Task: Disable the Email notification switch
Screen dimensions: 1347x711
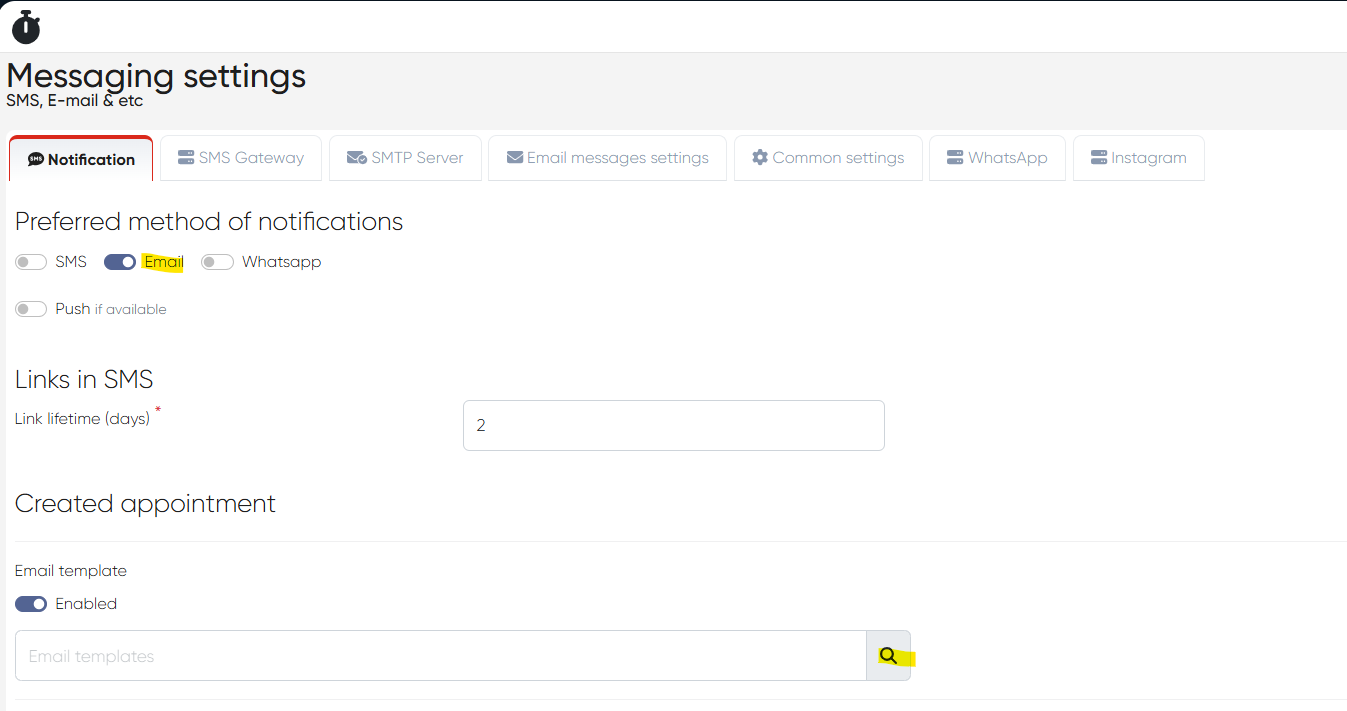Action: (x=120, y=262)
